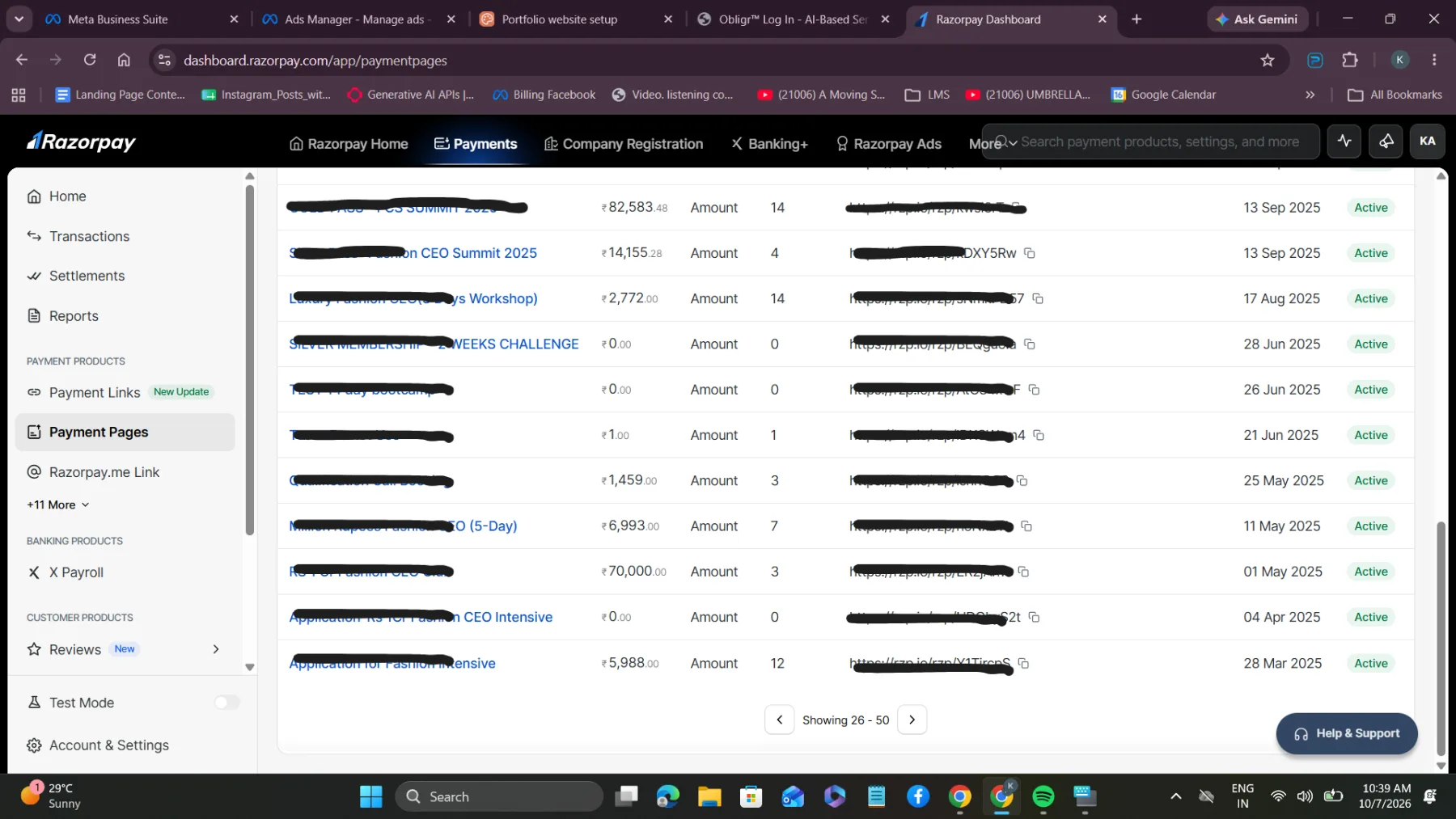The image size is (1456, 819).
Task: Copy the link in the 11 May 2025 row
Action: pyautogui.click(x=1026, y=526)
